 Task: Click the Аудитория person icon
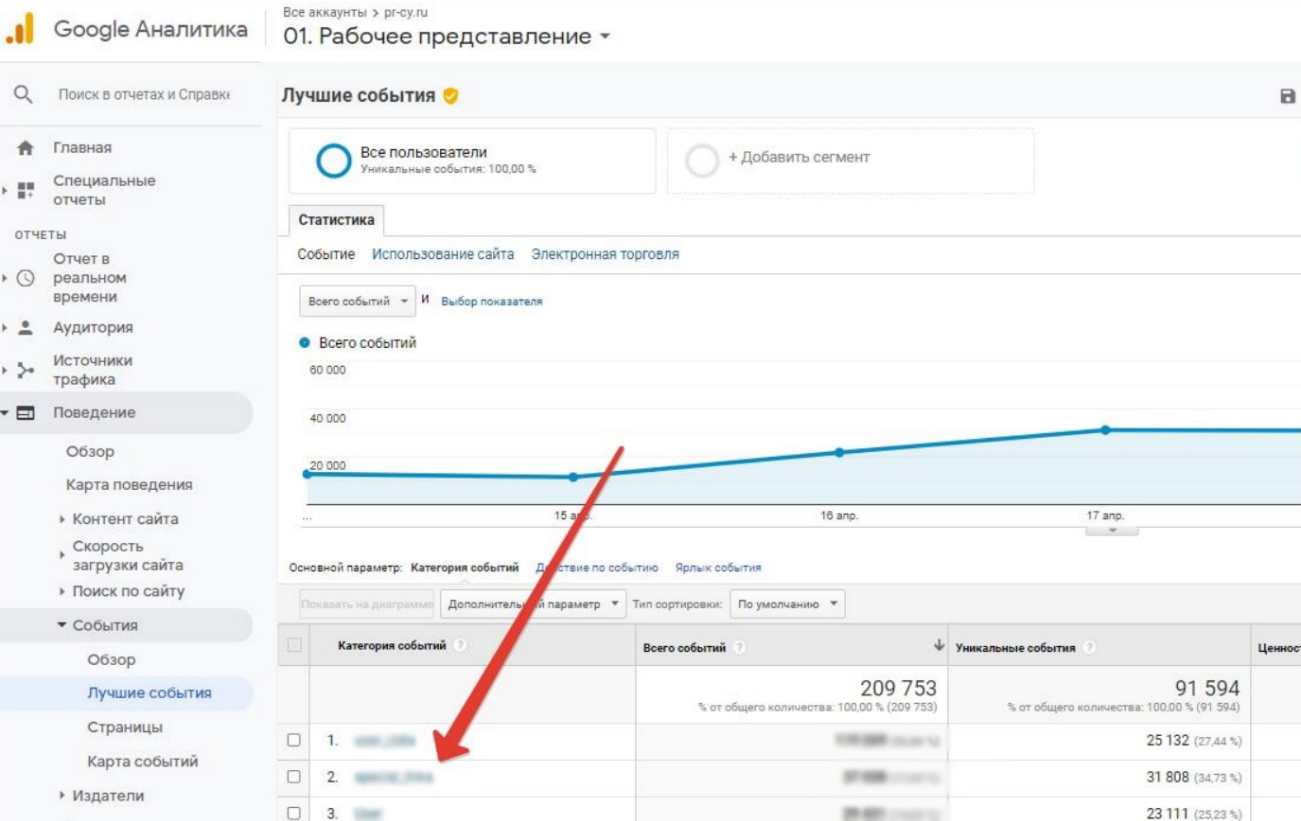[x=26, y=328]
